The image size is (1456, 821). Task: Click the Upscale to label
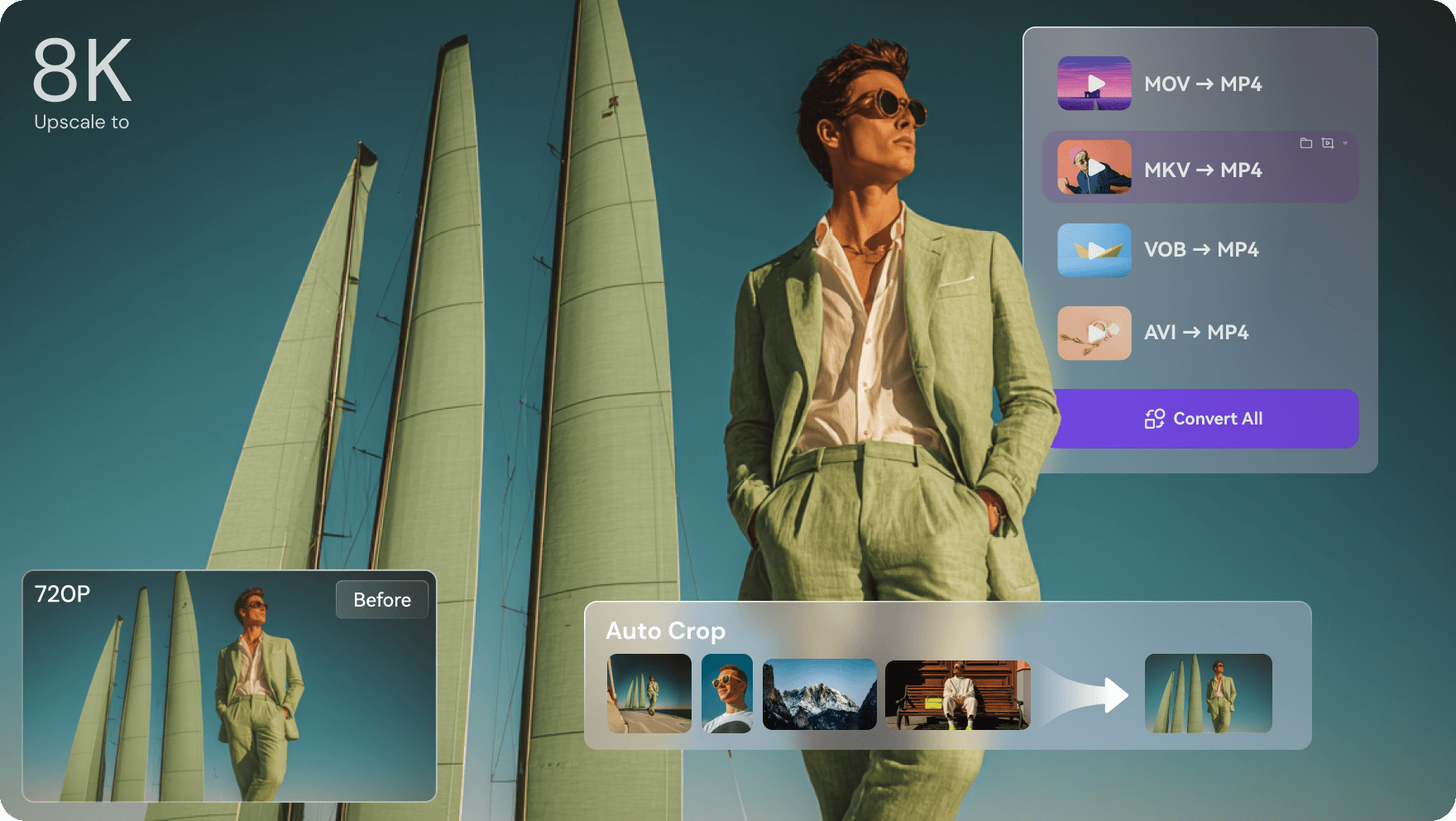tap(82, 122)
